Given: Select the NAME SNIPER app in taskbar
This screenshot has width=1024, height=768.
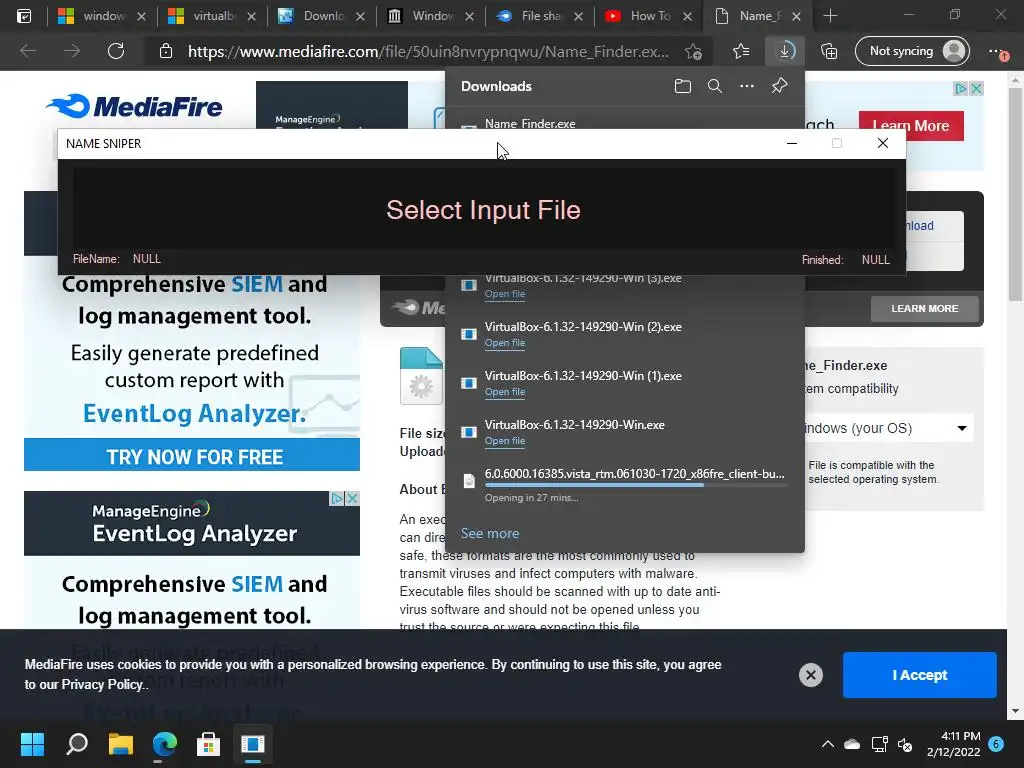Looking at the screenshot, I should pos(252,744).
